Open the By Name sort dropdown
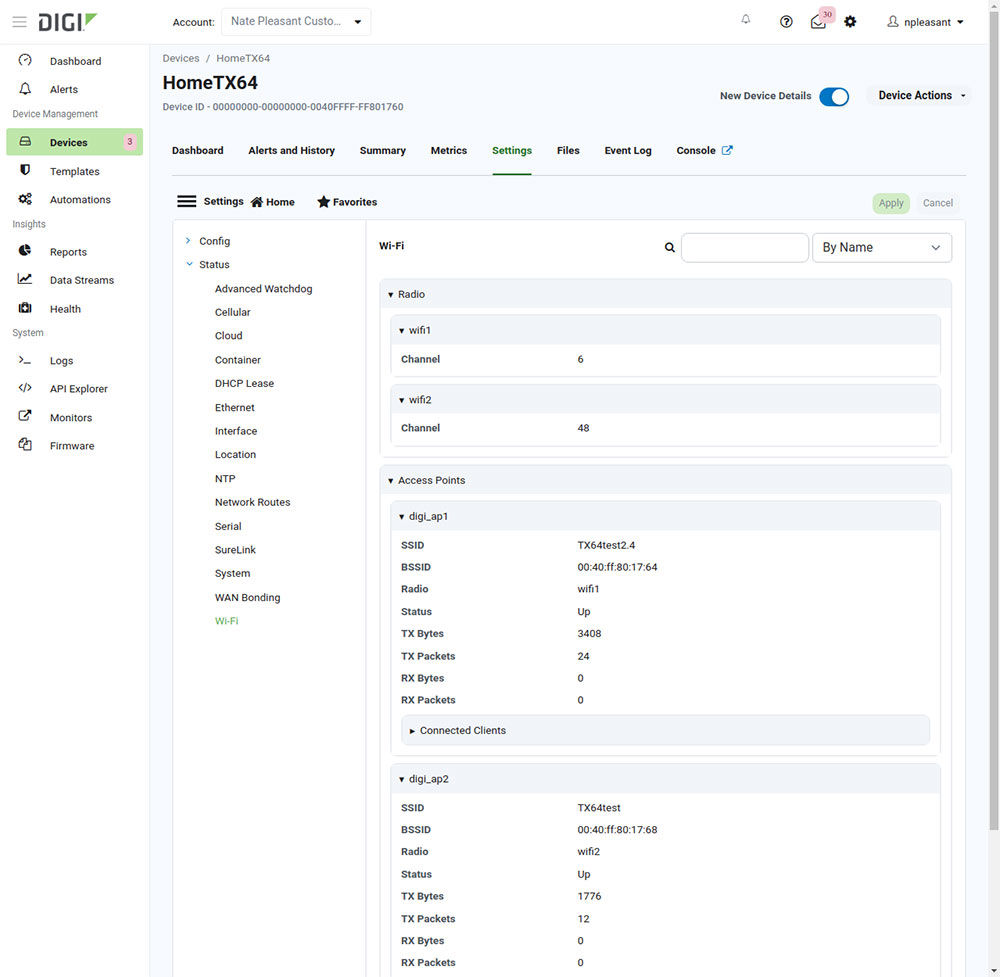The image size is (1000, 977). (x=881, y=247)
